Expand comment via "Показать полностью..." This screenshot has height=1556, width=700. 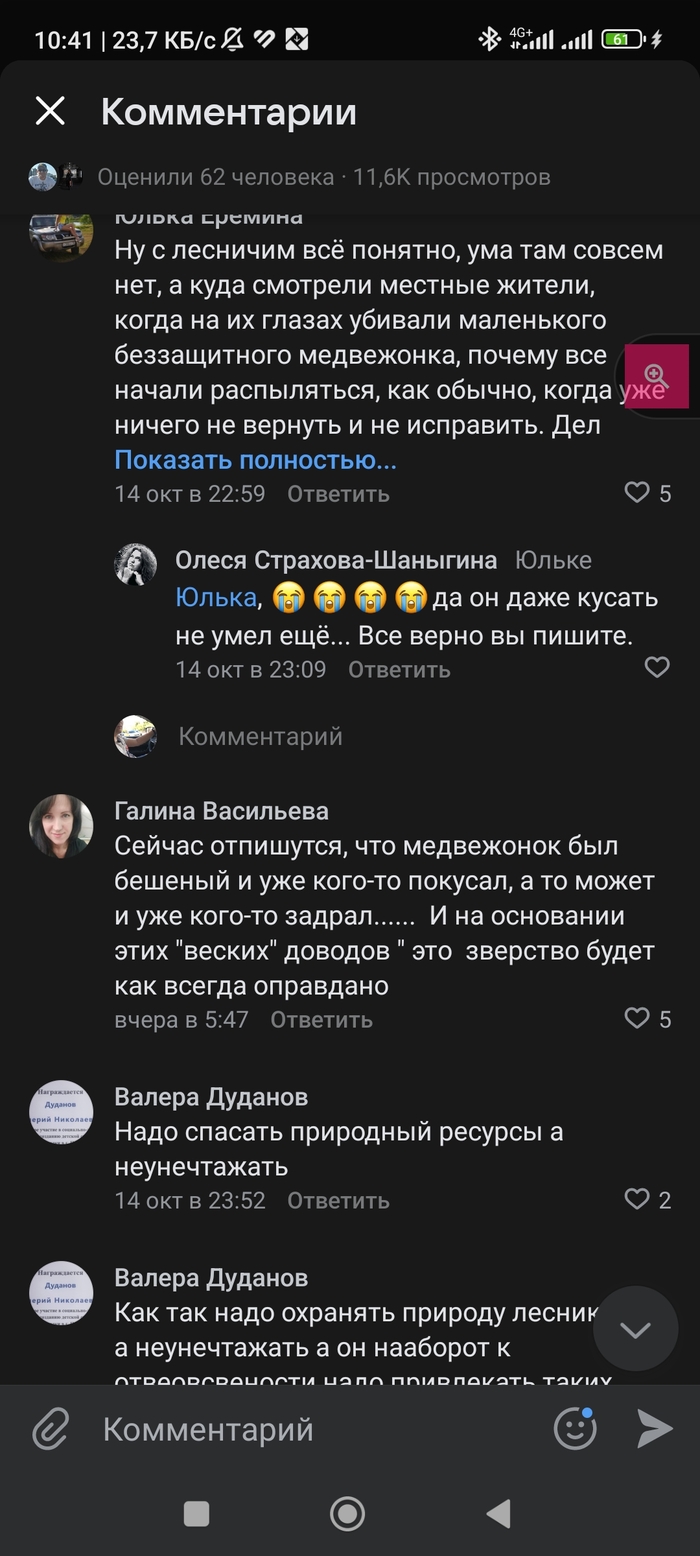pos(255,460)
